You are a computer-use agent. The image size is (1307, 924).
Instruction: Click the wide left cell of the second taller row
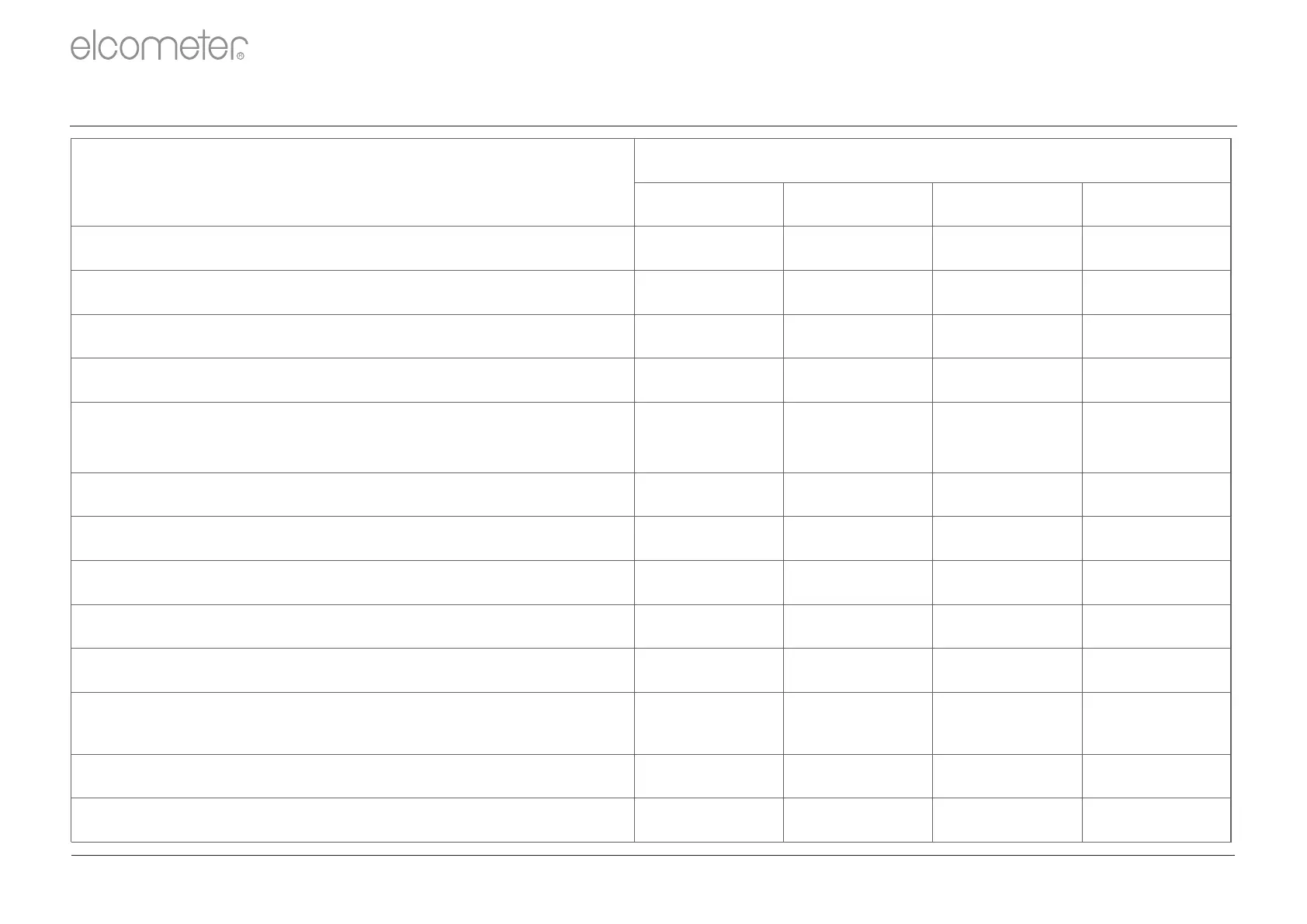click(352, 723)
